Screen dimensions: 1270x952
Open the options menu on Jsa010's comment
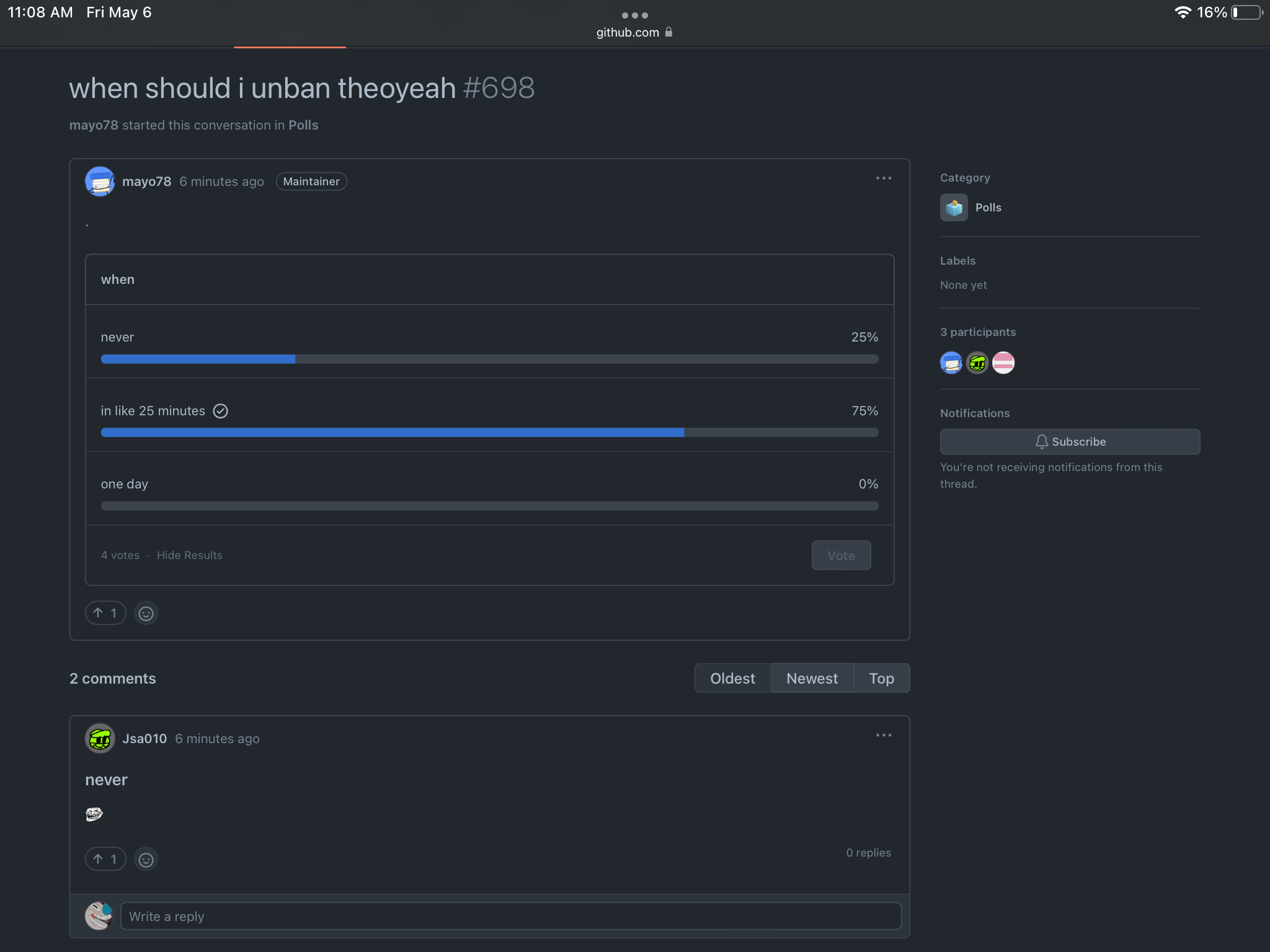[884, 736]
